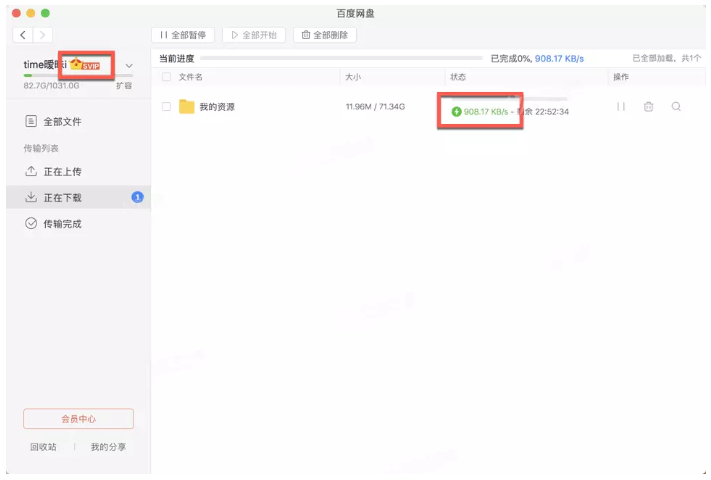Close the window with the red button
Image resolution: width=711 pixels, height=480 pixels.
click(x=16, y=13)
